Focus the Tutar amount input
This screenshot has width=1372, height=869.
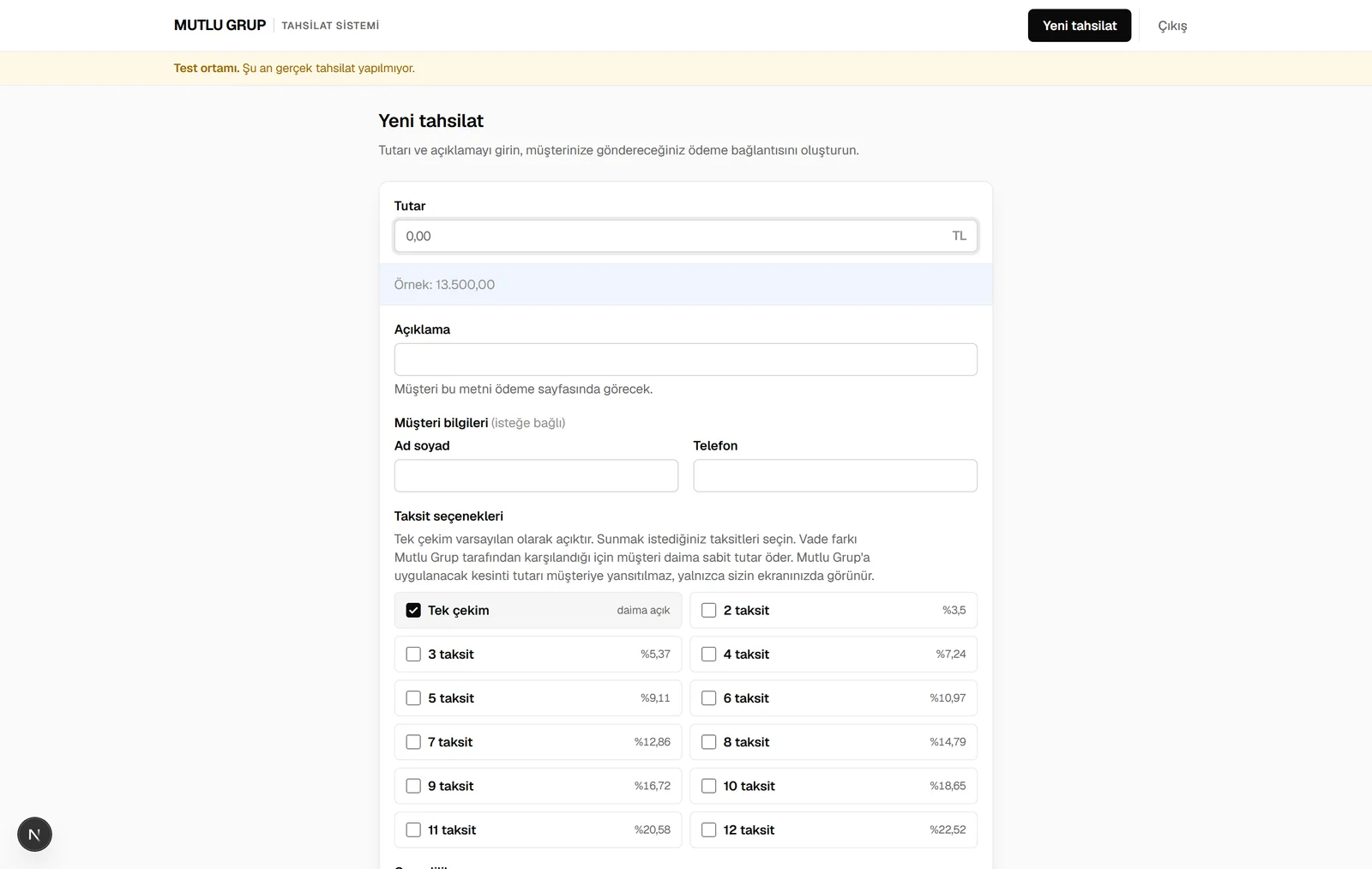(685, 236)
